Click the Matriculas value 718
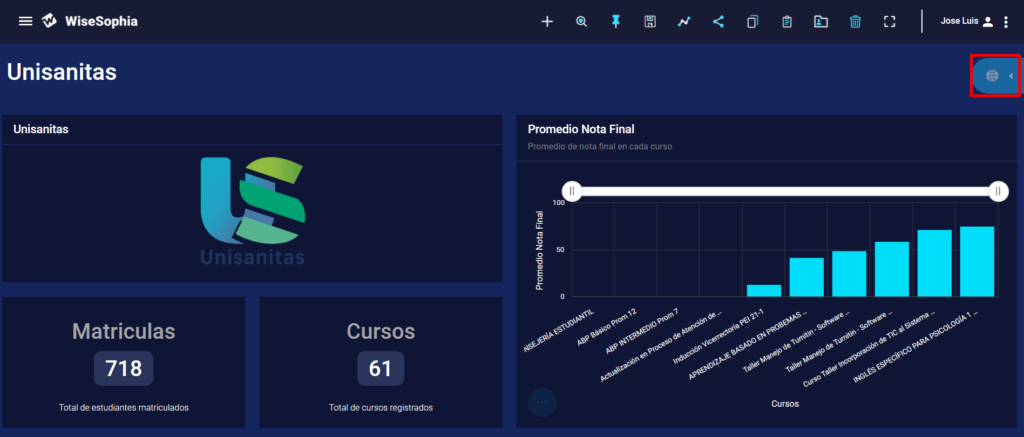The height and width of the screenshot is (437, 1024). click(123, 369)
